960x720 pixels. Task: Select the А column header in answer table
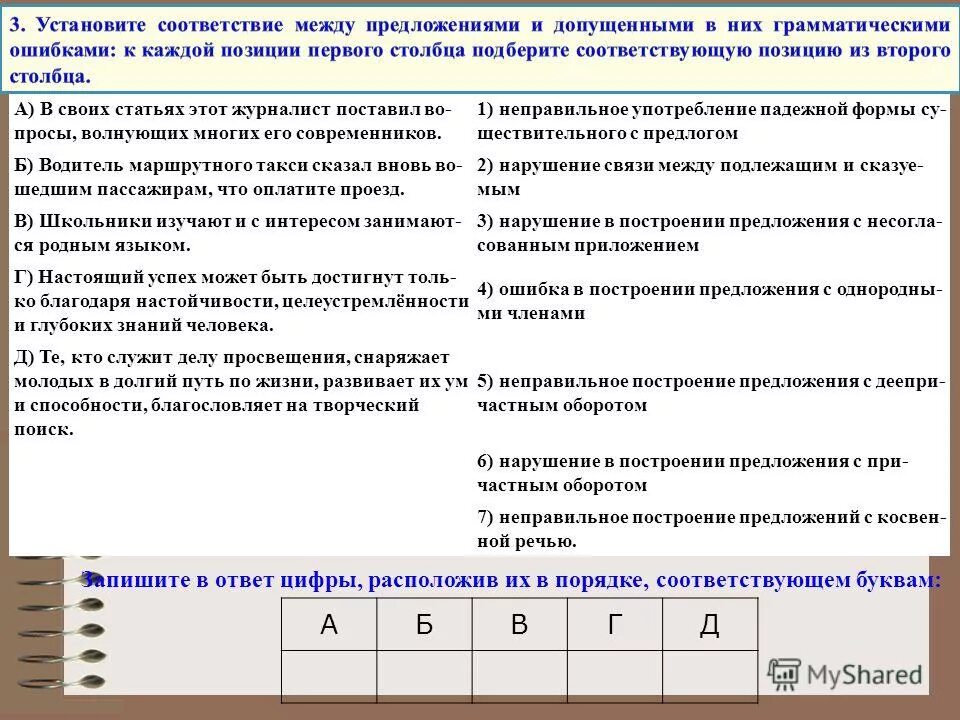click(328, 623)
